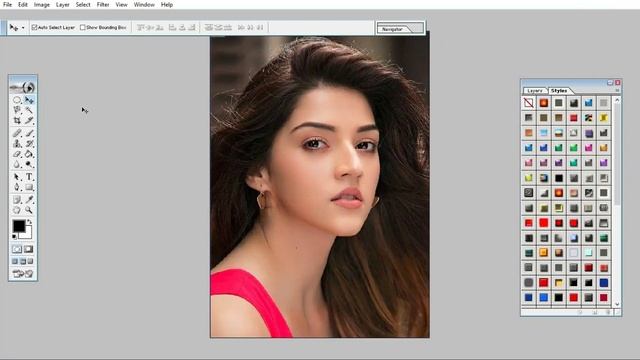This screenshot has width=640, height=360.
Task: Swap foreground and background colors
Action: tap(29, 222)
